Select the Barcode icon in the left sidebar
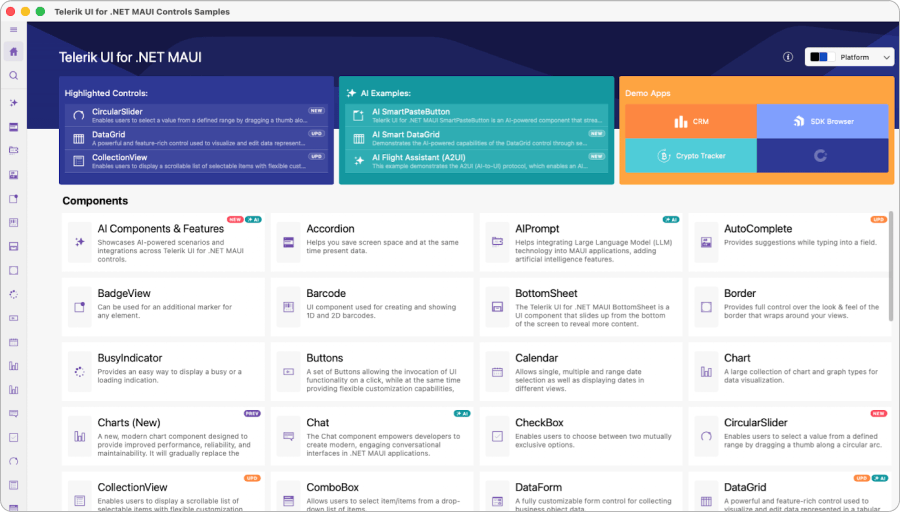 pyautogui.click(x=14, y=222)
